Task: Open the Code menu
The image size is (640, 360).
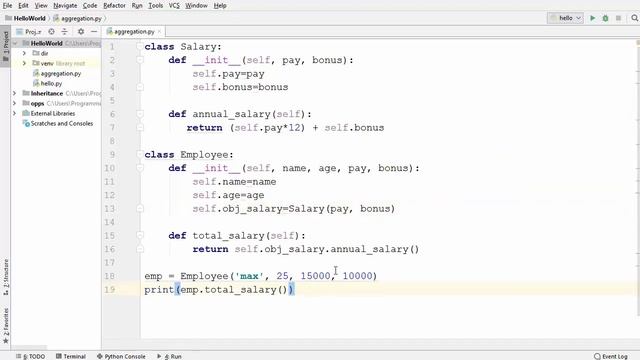Action: coord(90,6)
